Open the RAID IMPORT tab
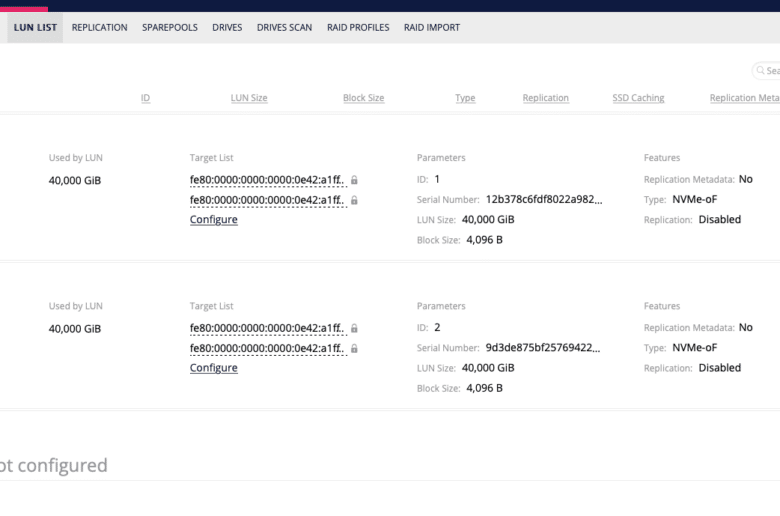Viewport: 780px width, 516px height. coord(431,27)
